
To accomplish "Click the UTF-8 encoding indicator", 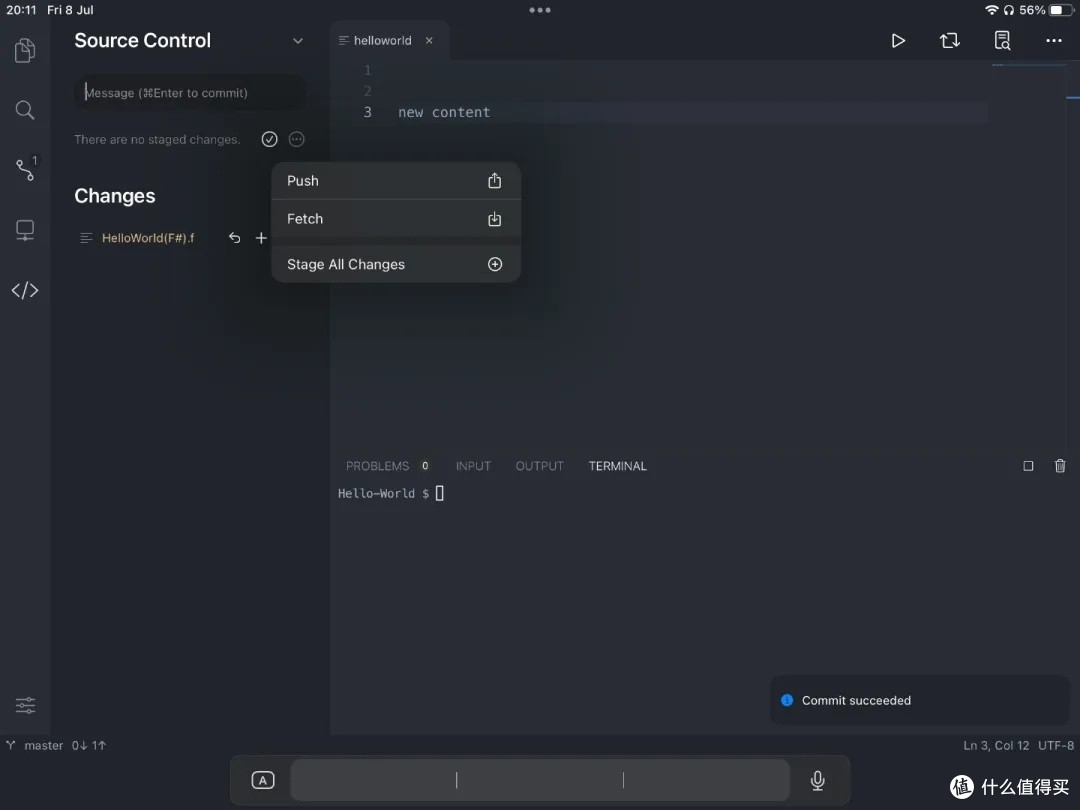I will coord(1056,745).
